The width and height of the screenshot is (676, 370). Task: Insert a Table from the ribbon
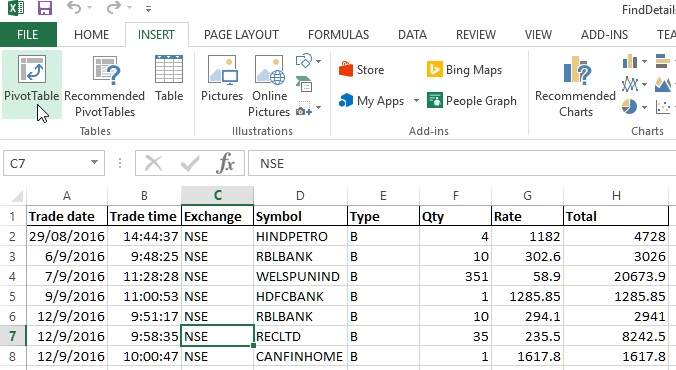click(x=169, y=79)
